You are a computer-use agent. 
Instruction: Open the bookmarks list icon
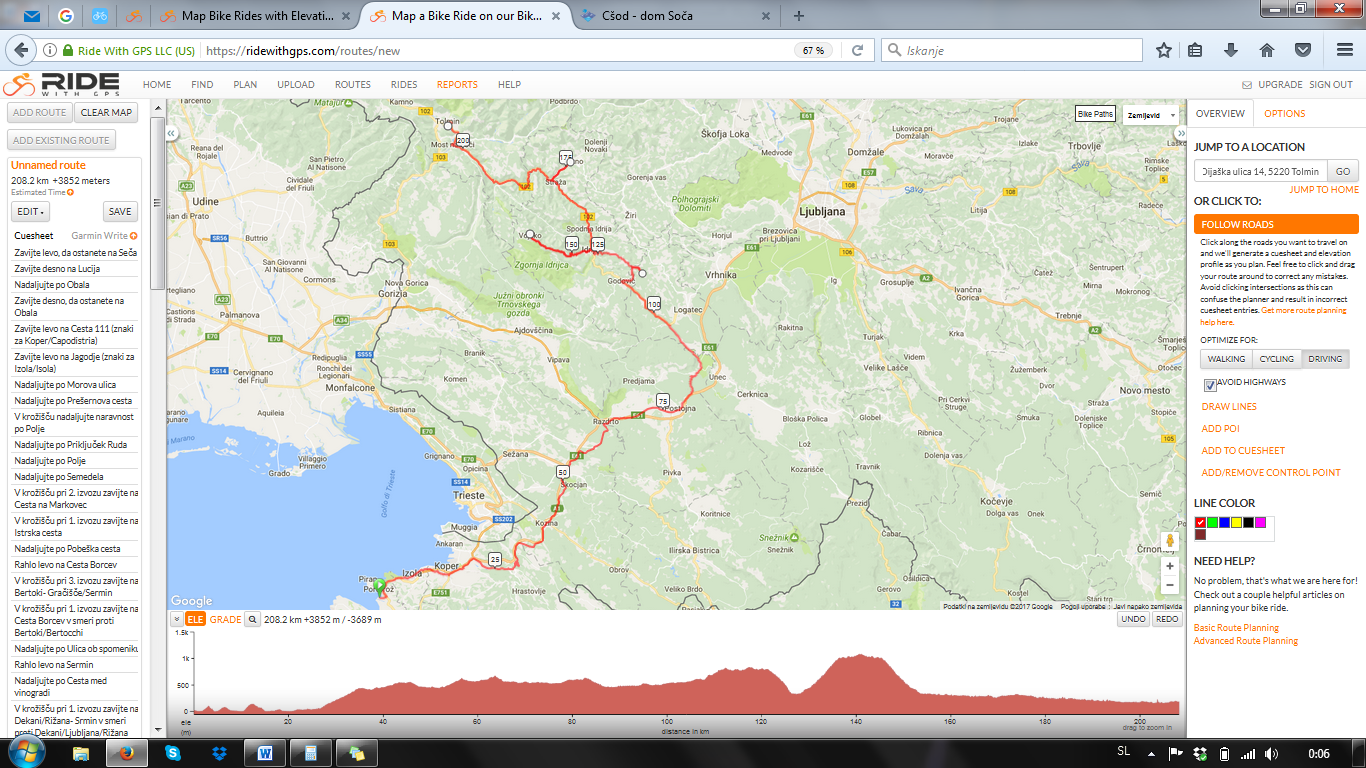point(1196,50)
